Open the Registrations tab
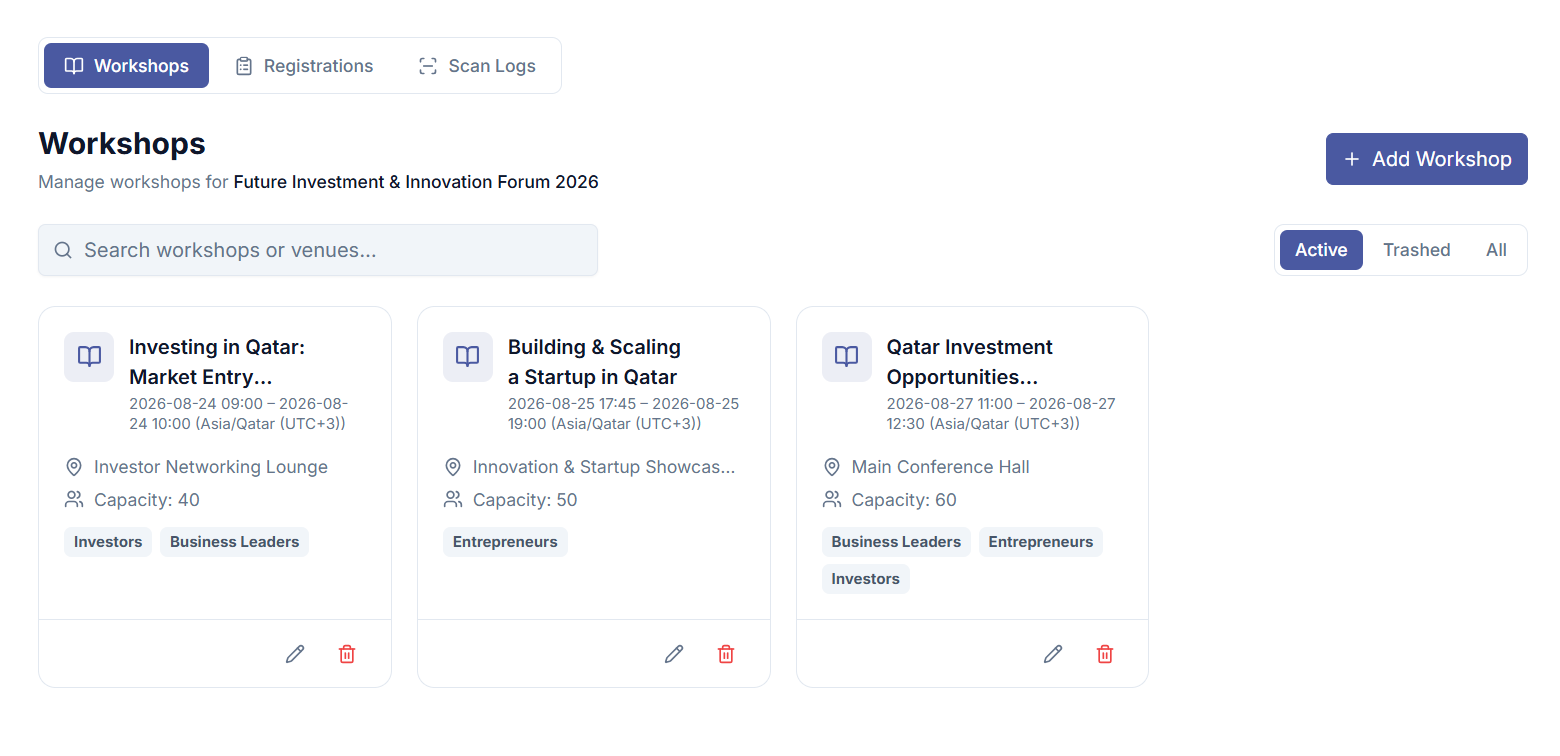 pyautogui.click(x=304, y=66)
